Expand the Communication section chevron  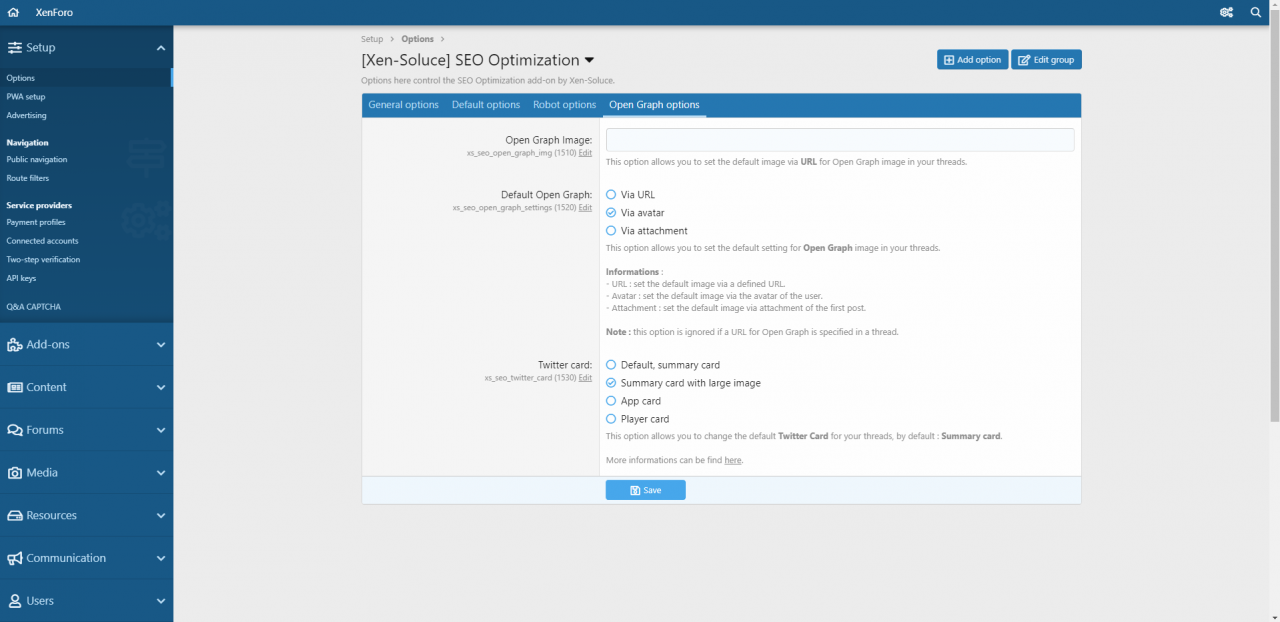(161, 558)
